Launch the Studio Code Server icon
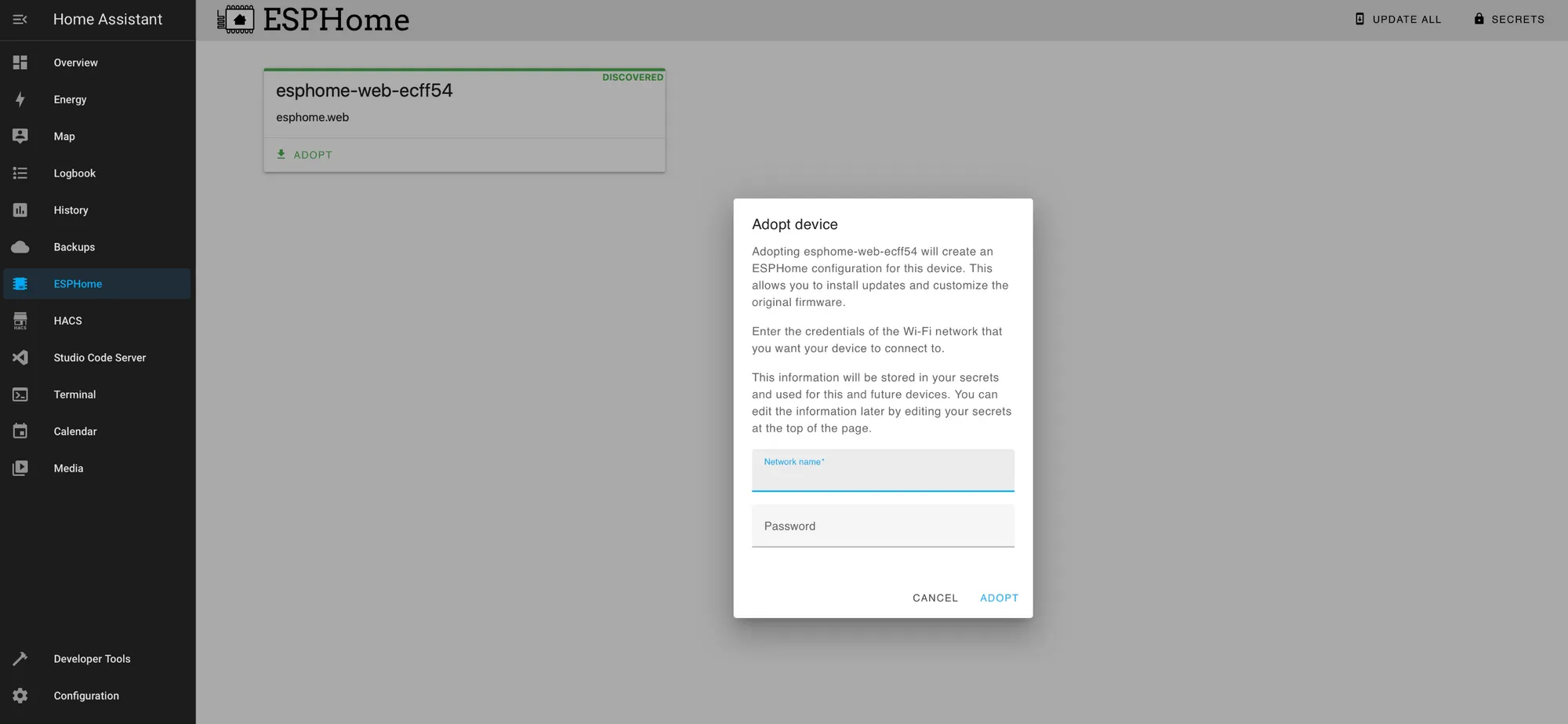The height and width of the screenshot is (724, 1568). pyautogui.click(x=20, y=358)
